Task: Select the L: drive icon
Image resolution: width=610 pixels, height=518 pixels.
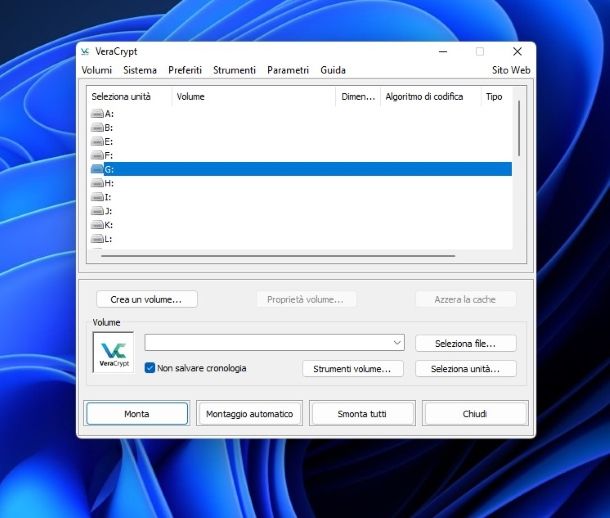Action: click(x=97, y=239)
